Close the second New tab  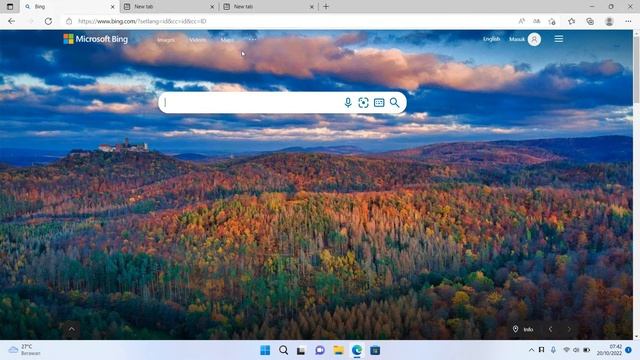click(x=311, y=7)
